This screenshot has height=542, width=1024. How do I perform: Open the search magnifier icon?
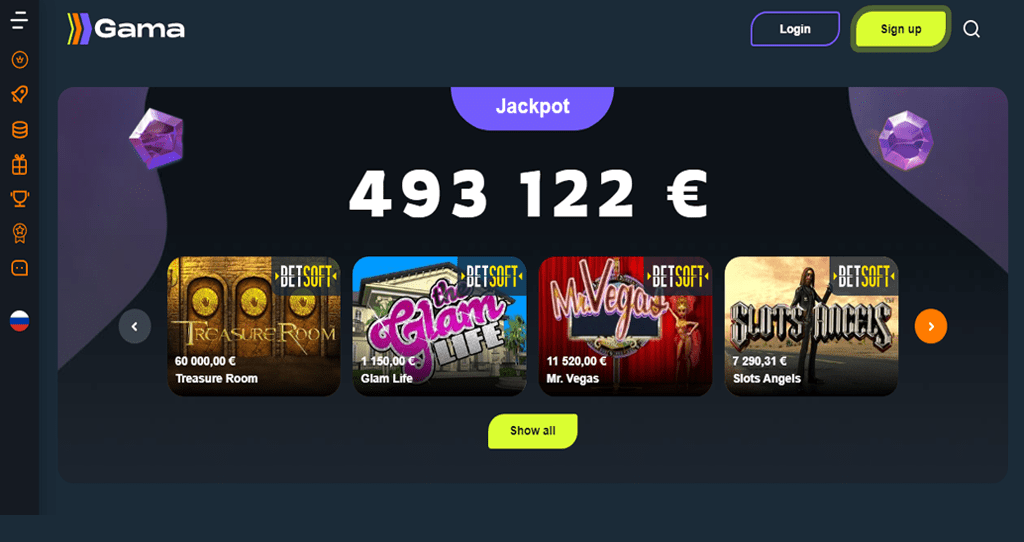[x=972, y=29]
